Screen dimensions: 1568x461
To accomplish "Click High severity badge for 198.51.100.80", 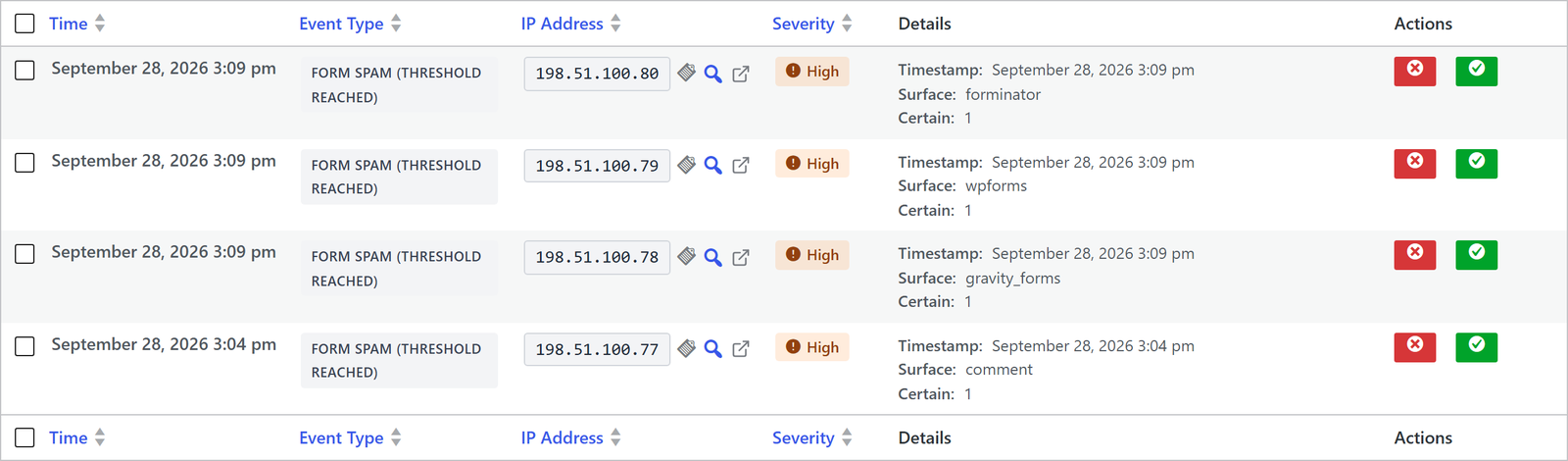I will 812,71.
